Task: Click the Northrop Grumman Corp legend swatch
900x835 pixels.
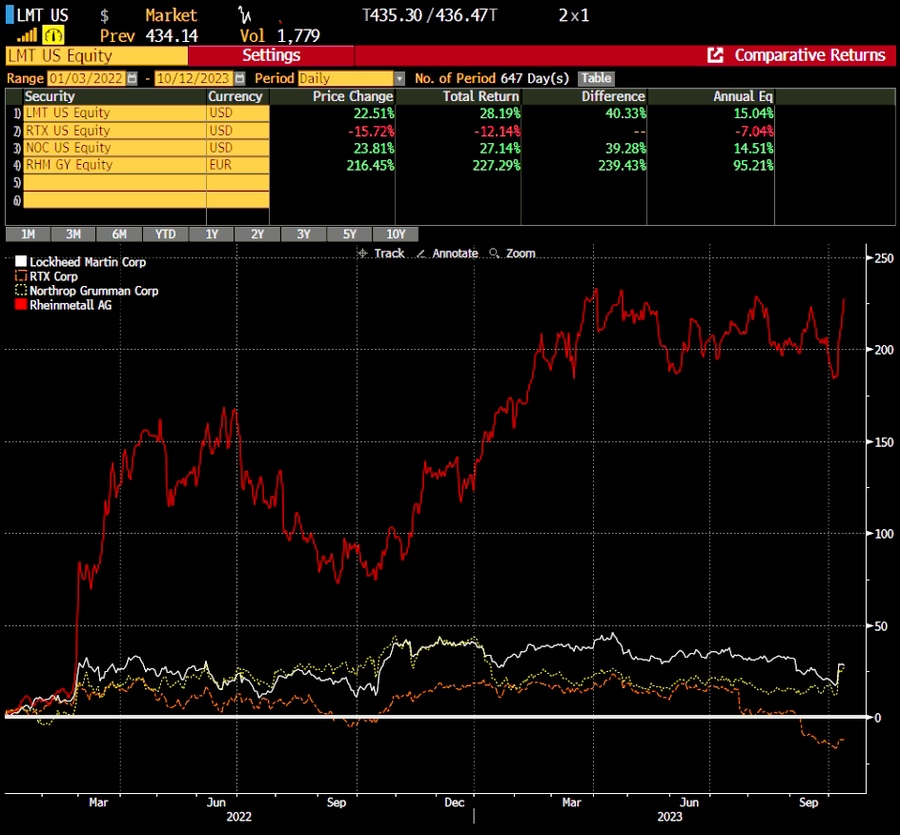Action: click(x=21, y=290)
